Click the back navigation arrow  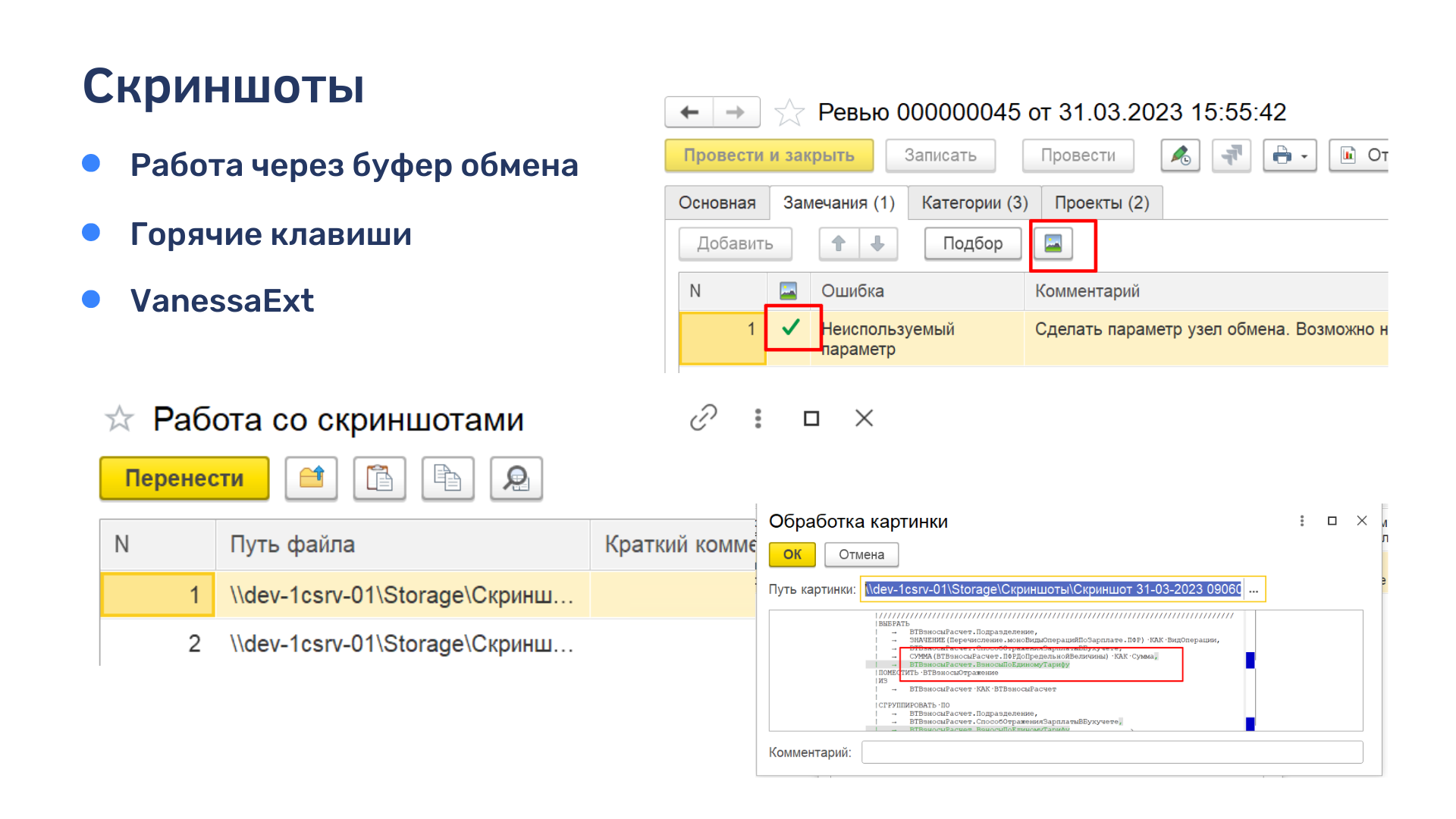[689, 112]
